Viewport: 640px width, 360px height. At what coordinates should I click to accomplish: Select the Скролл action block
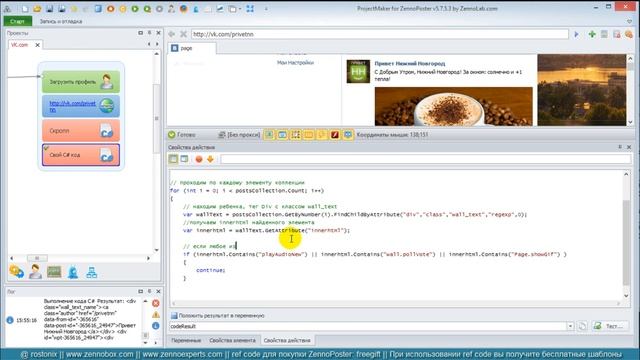tap(81, 131)
